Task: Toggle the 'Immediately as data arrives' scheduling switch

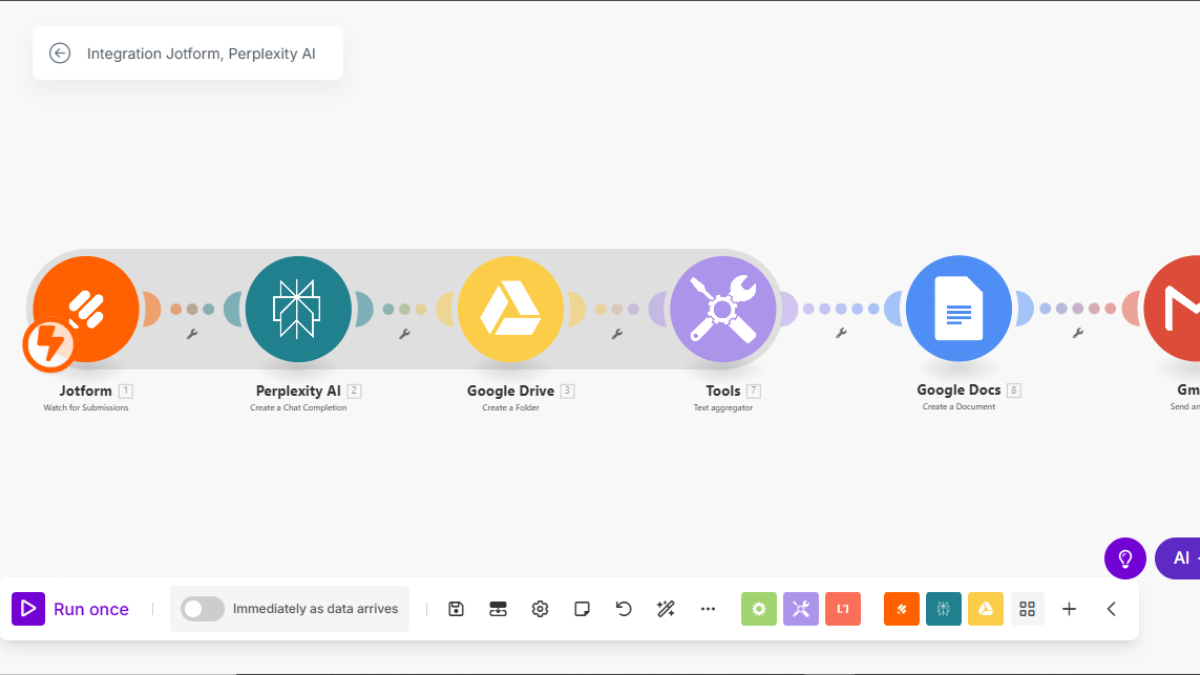Action: click(x=202, y=609)
